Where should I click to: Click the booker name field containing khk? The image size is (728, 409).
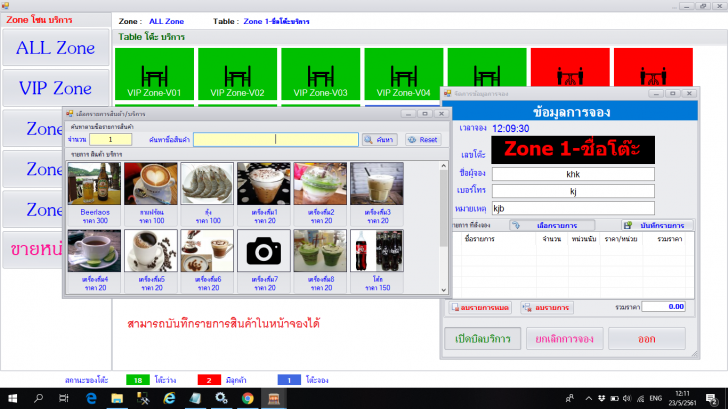(573, 174)
